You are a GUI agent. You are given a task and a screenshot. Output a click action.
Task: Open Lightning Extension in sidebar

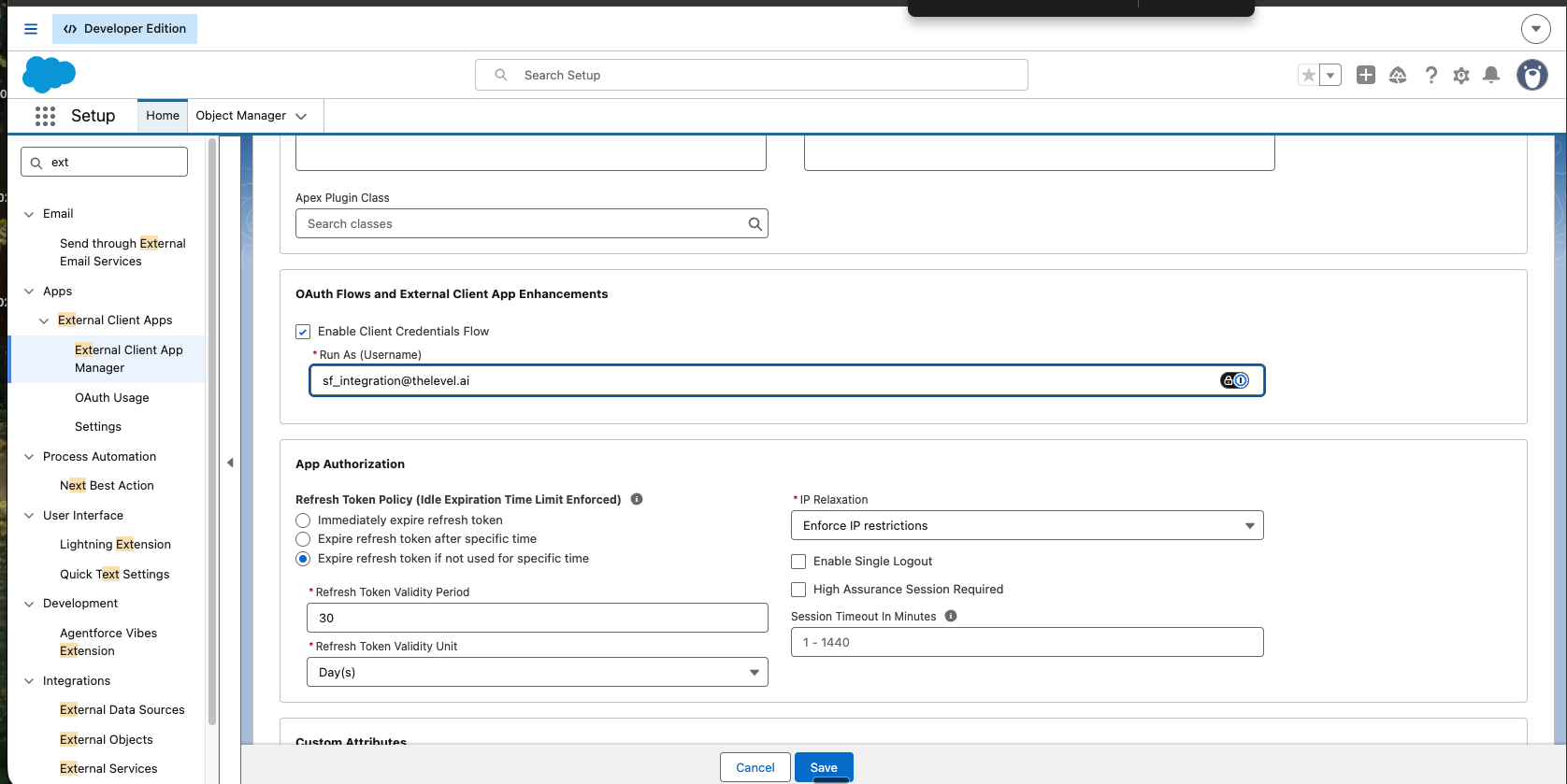pyautogui.click(x=115, y=544)
